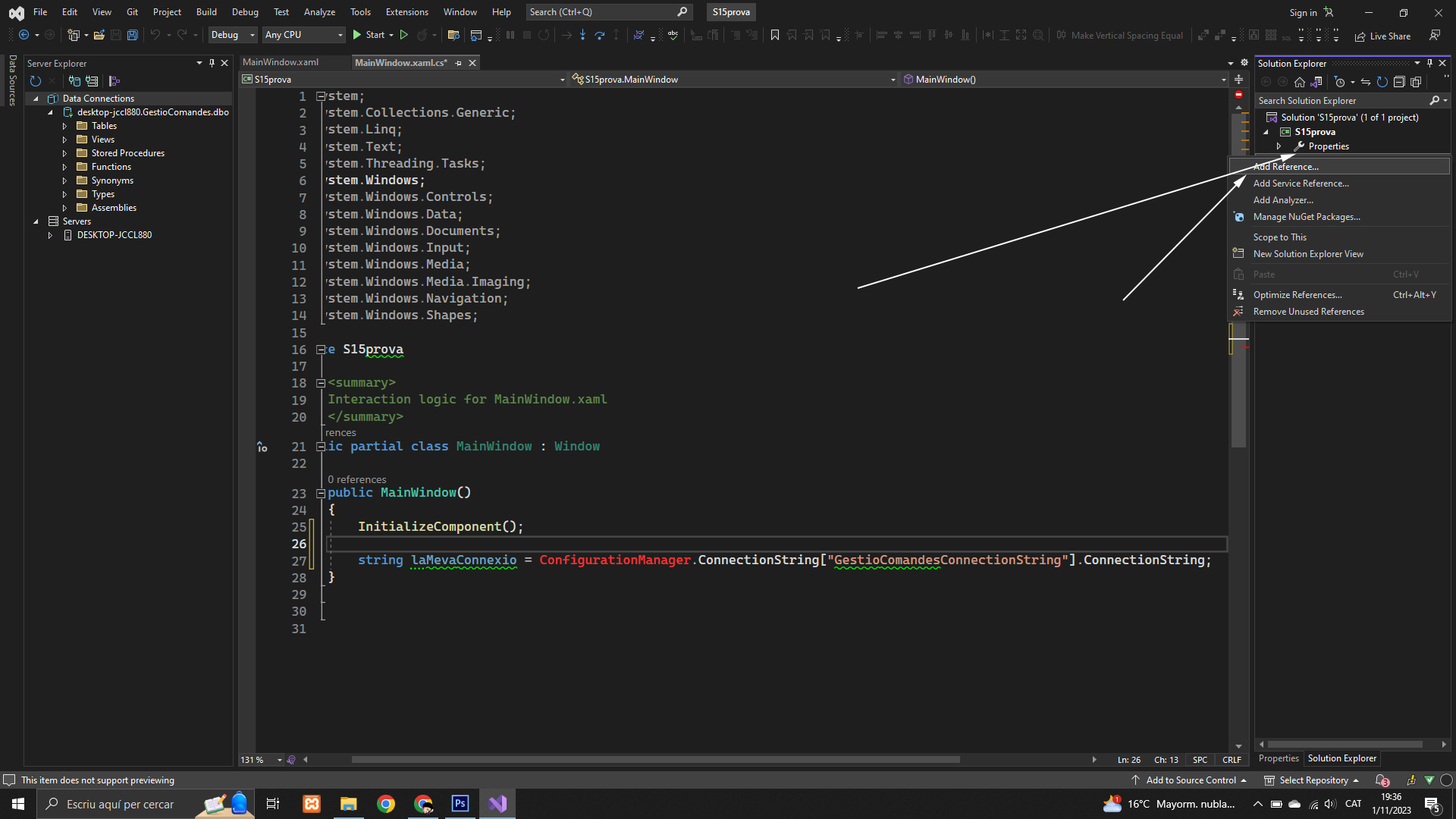This screenshot has height=819, width=1456.
Task: Toggle bookmark on current line
Action: point(774,35)
